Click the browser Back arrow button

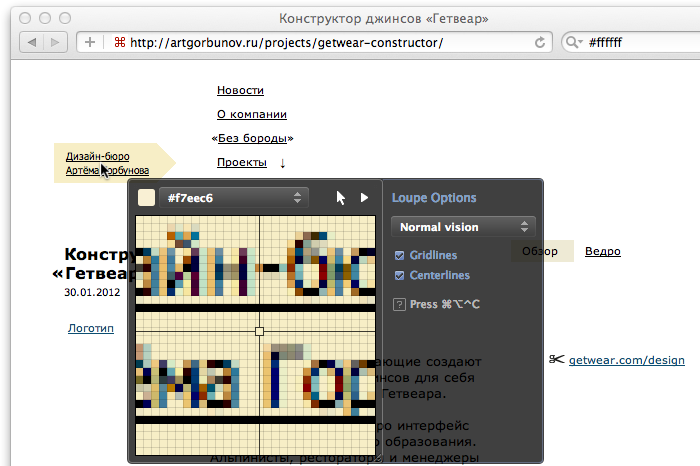tap(32, 42)
